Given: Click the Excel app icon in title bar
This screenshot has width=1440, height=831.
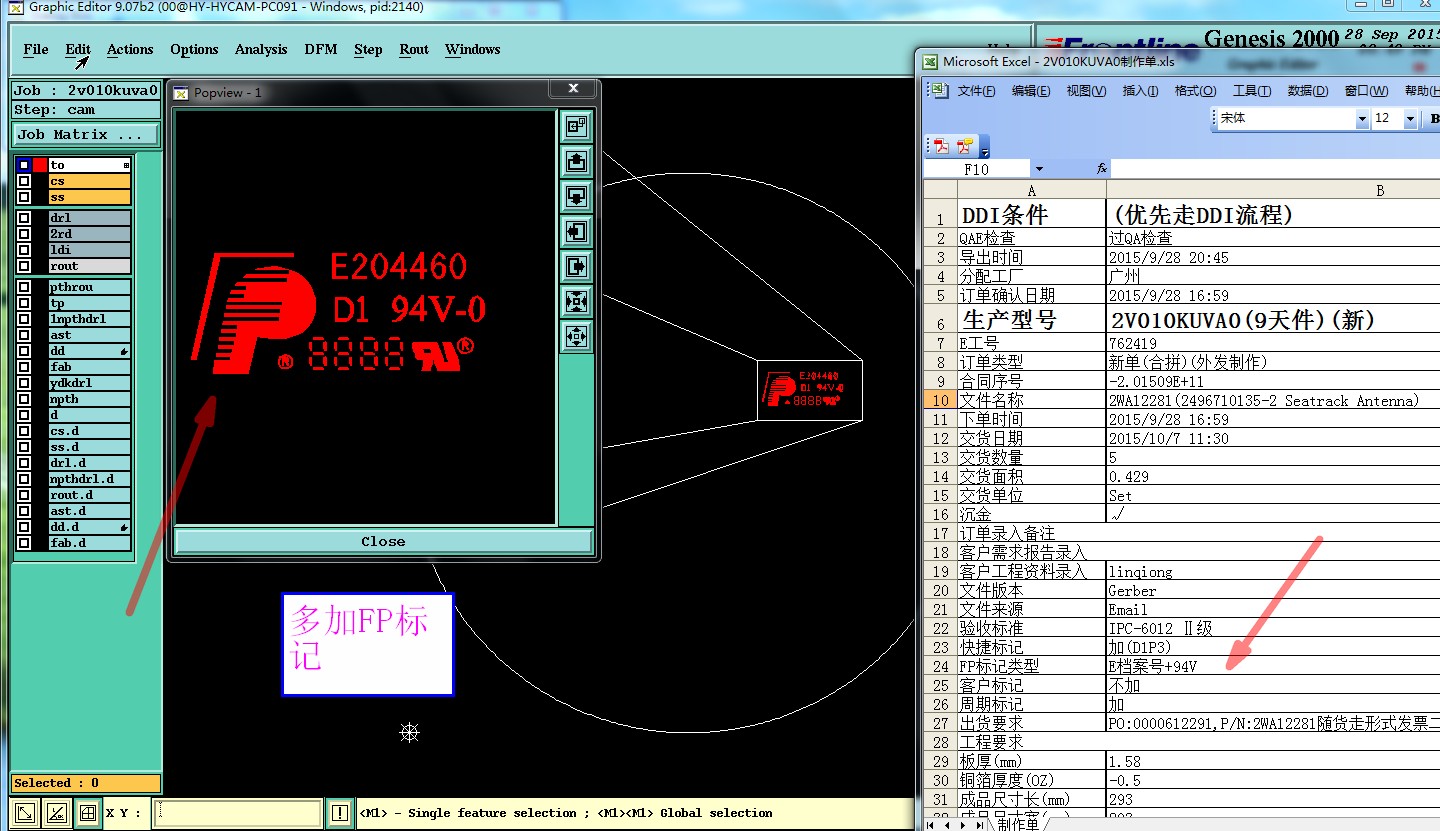Looking at the screenshot, I should [x=929, y=61].
